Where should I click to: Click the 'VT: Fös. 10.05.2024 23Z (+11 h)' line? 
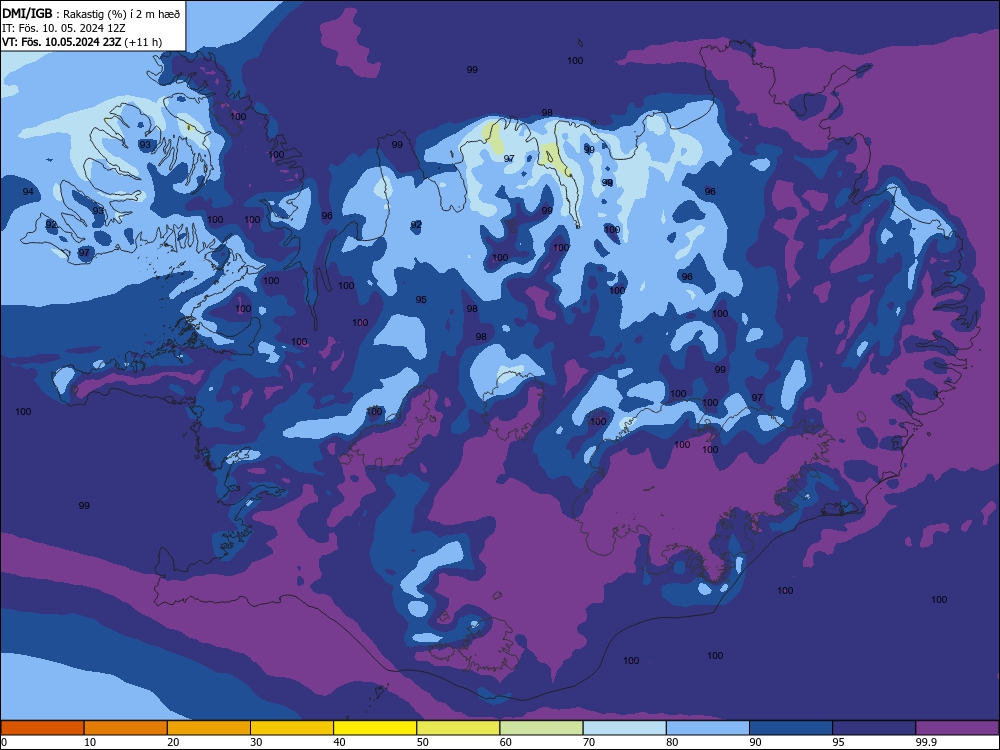click(x=82, y=42)
